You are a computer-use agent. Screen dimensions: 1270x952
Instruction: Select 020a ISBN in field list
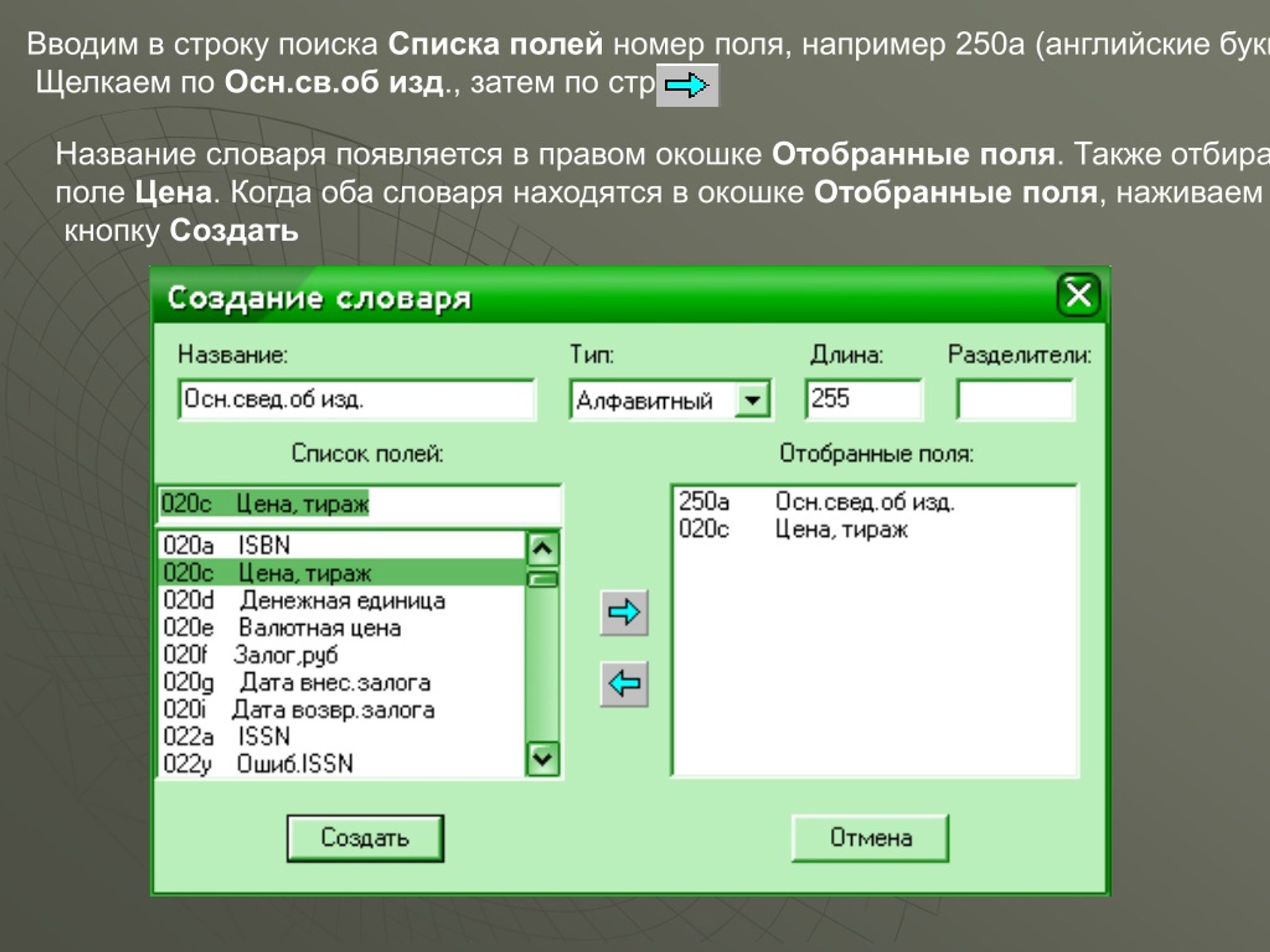click(342, 545)
